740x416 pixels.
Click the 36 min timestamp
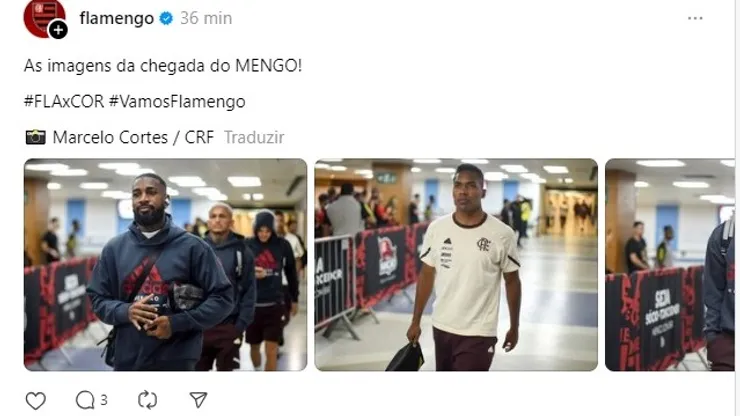point(206,18)
